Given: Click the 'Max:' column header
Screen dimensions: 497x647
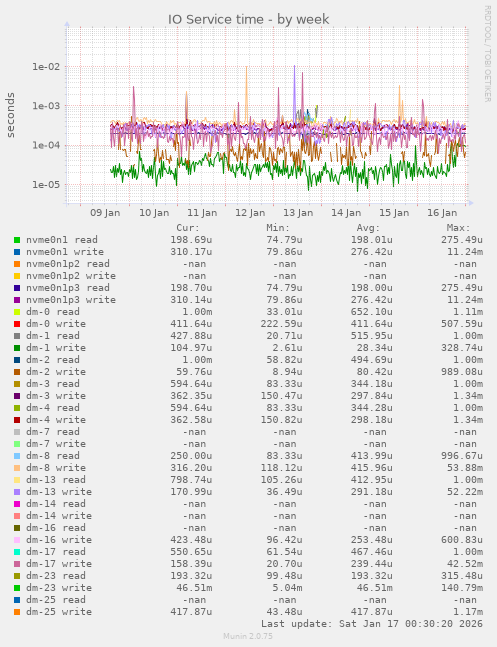Looking at the screenshot, I should pyautogui.click(x=458, y=228).
